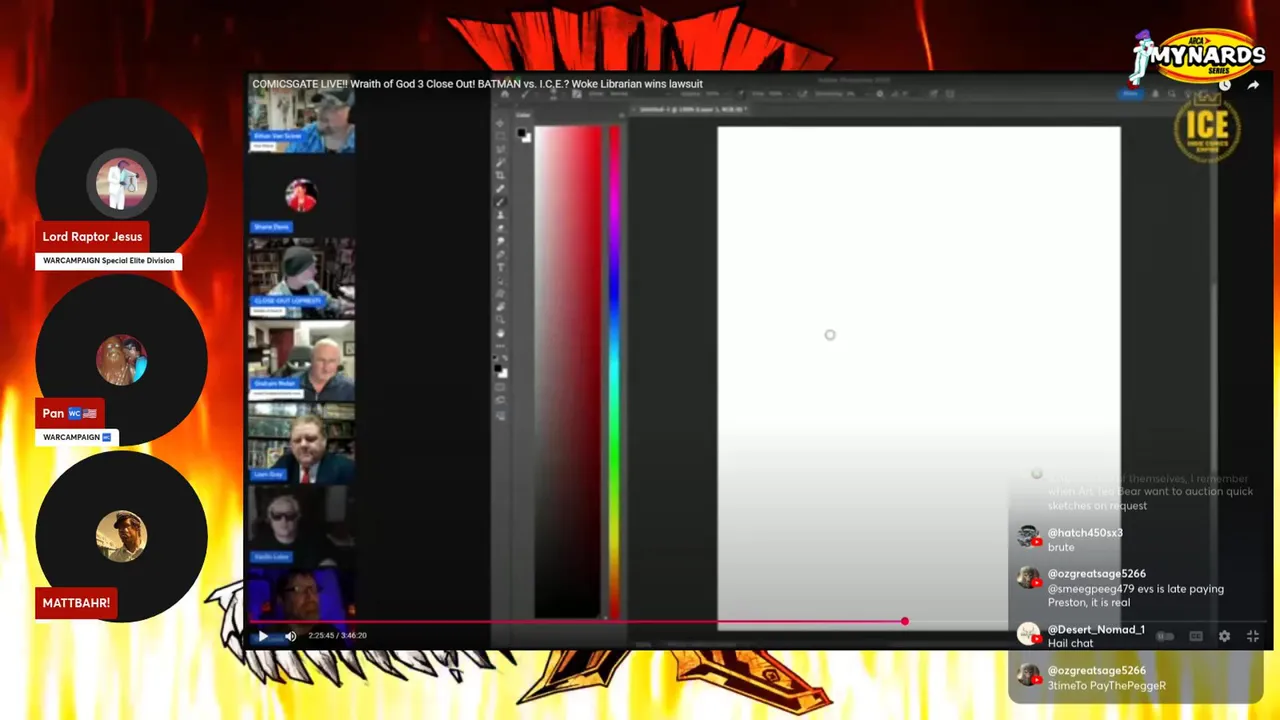Exit fullscreen in the video player
Image resolution: width=1280 pixels, height=720 pixels.
(x=1252, y=636)
